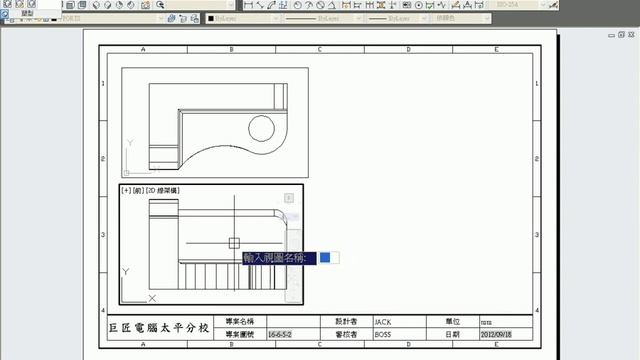Click the black color swatch in color dropdown
This screenshot has height=360, width=640.
pos(211,18)
